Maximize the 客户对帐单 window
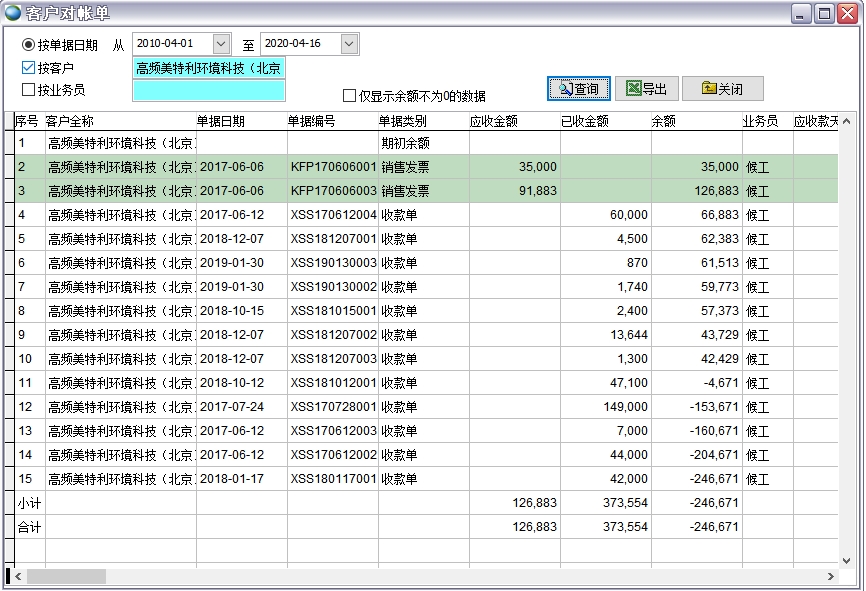Image resolution: width=866 pixels, height=591 pixels. click(824, 13)
